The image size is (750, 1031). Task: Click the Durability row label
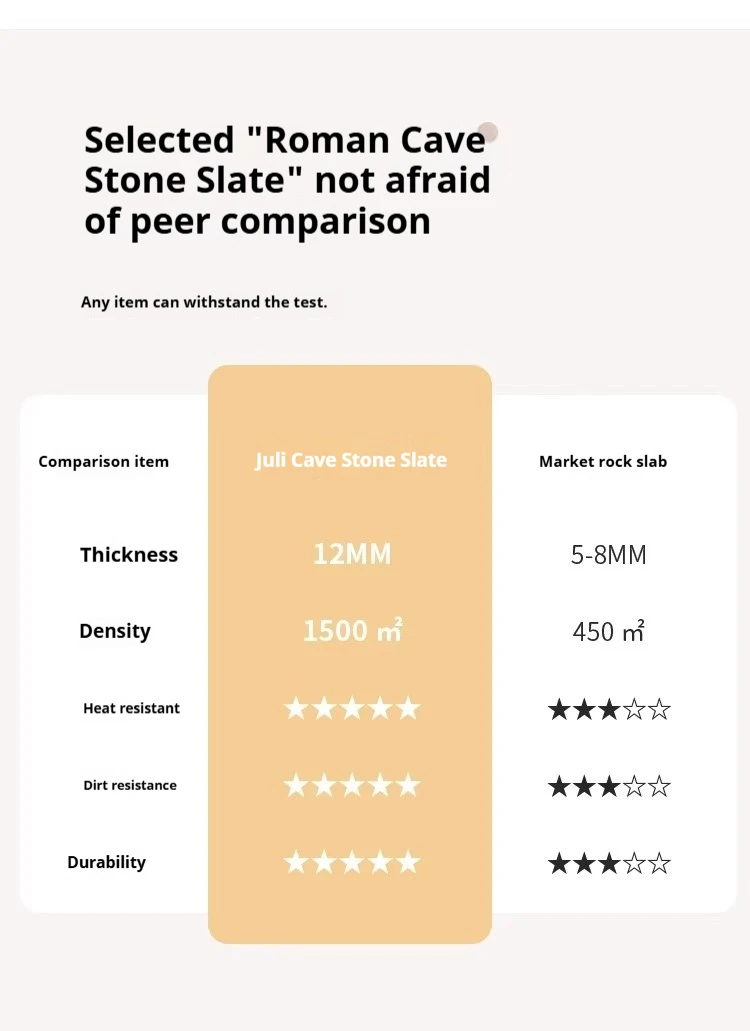click(106, 862)
